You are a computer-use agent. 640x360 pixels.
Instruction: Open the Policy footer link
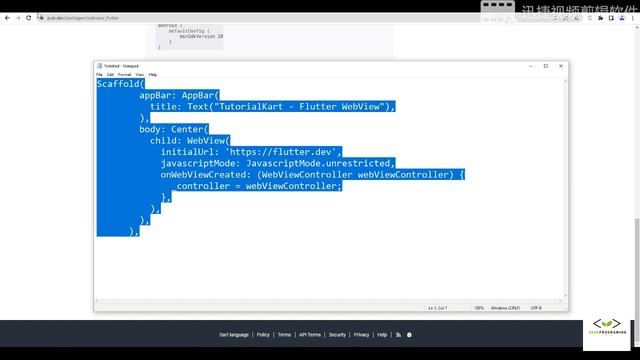click(263, 335)
